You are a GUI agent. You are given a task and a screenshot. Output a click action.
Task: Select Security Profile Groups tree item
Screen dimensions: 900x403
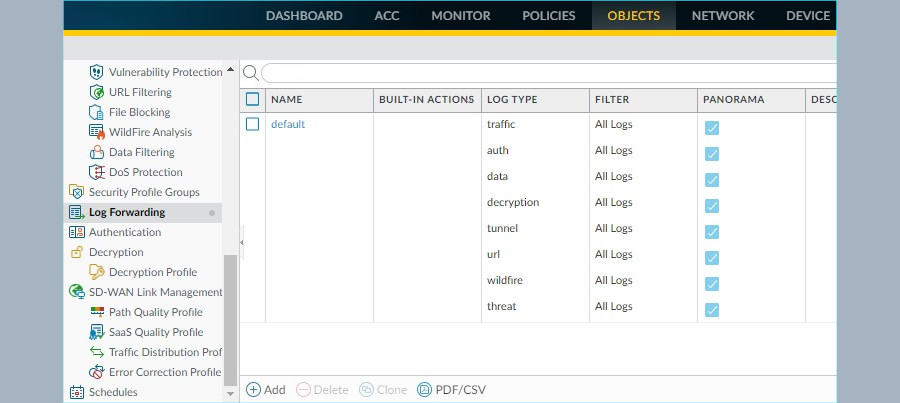click(142, 192)
